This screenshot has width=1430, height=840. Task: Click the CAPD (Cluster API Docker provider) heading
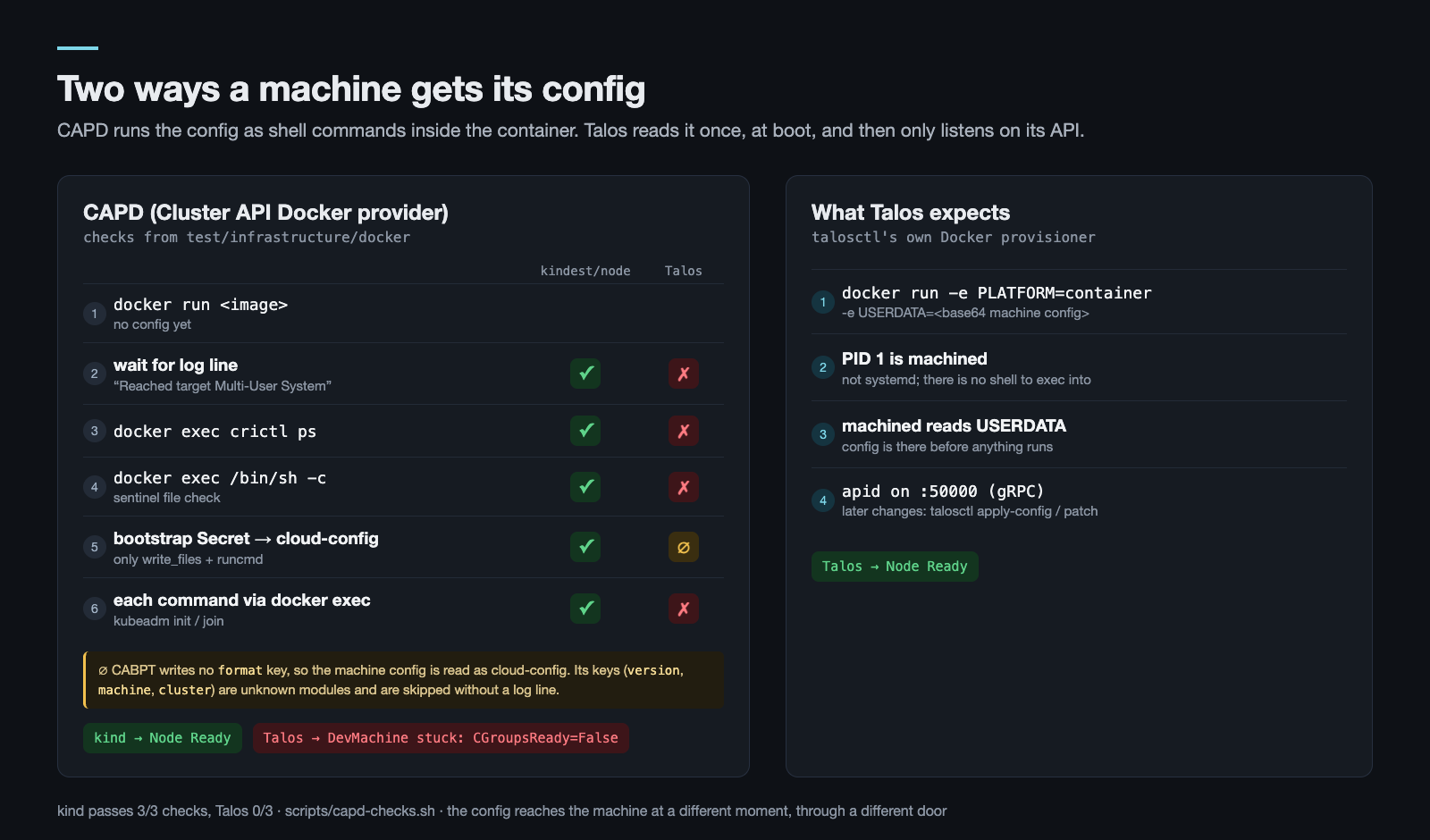265,213
